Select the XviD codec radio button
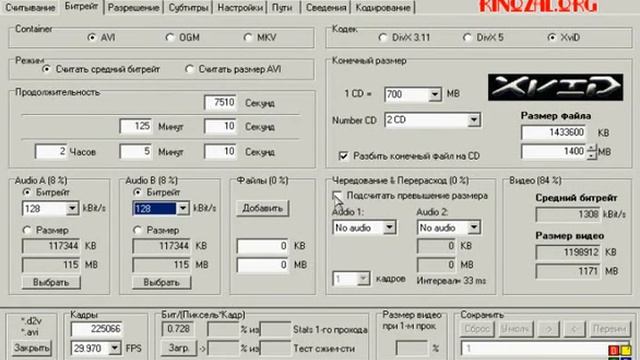This screenshot has width=640, height=360. tap(564, 38)
